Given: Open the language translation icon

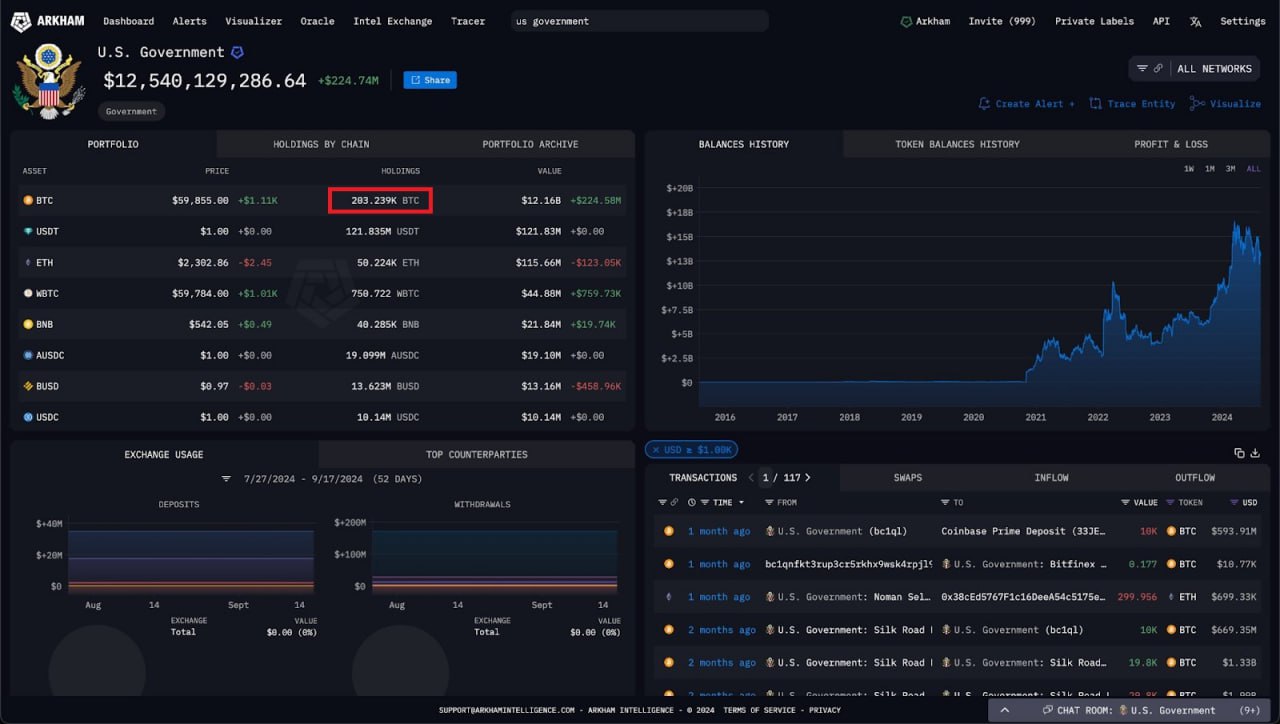Looking at the screenshot, I should pos(1196,21).
